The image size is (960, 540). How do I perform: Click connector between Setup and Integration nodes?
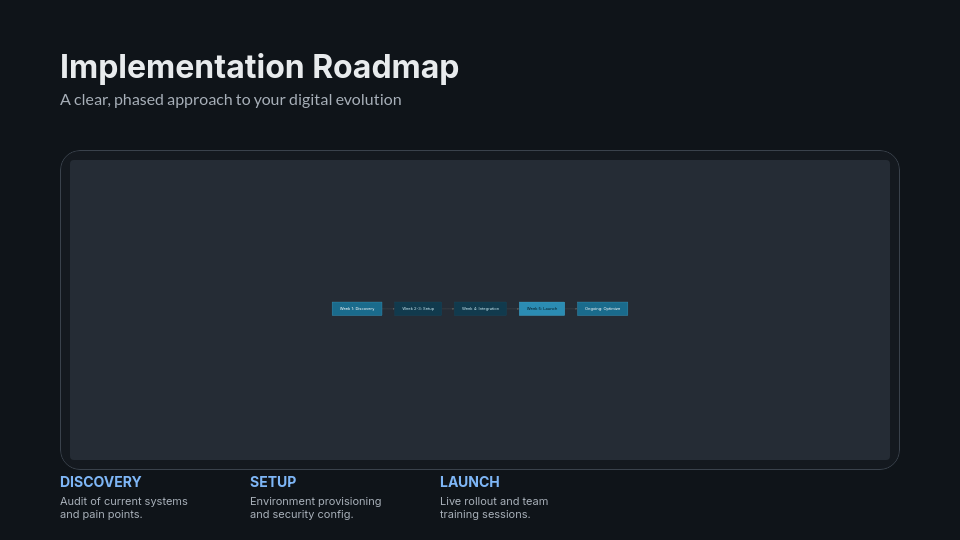click(x=448, y=309)
